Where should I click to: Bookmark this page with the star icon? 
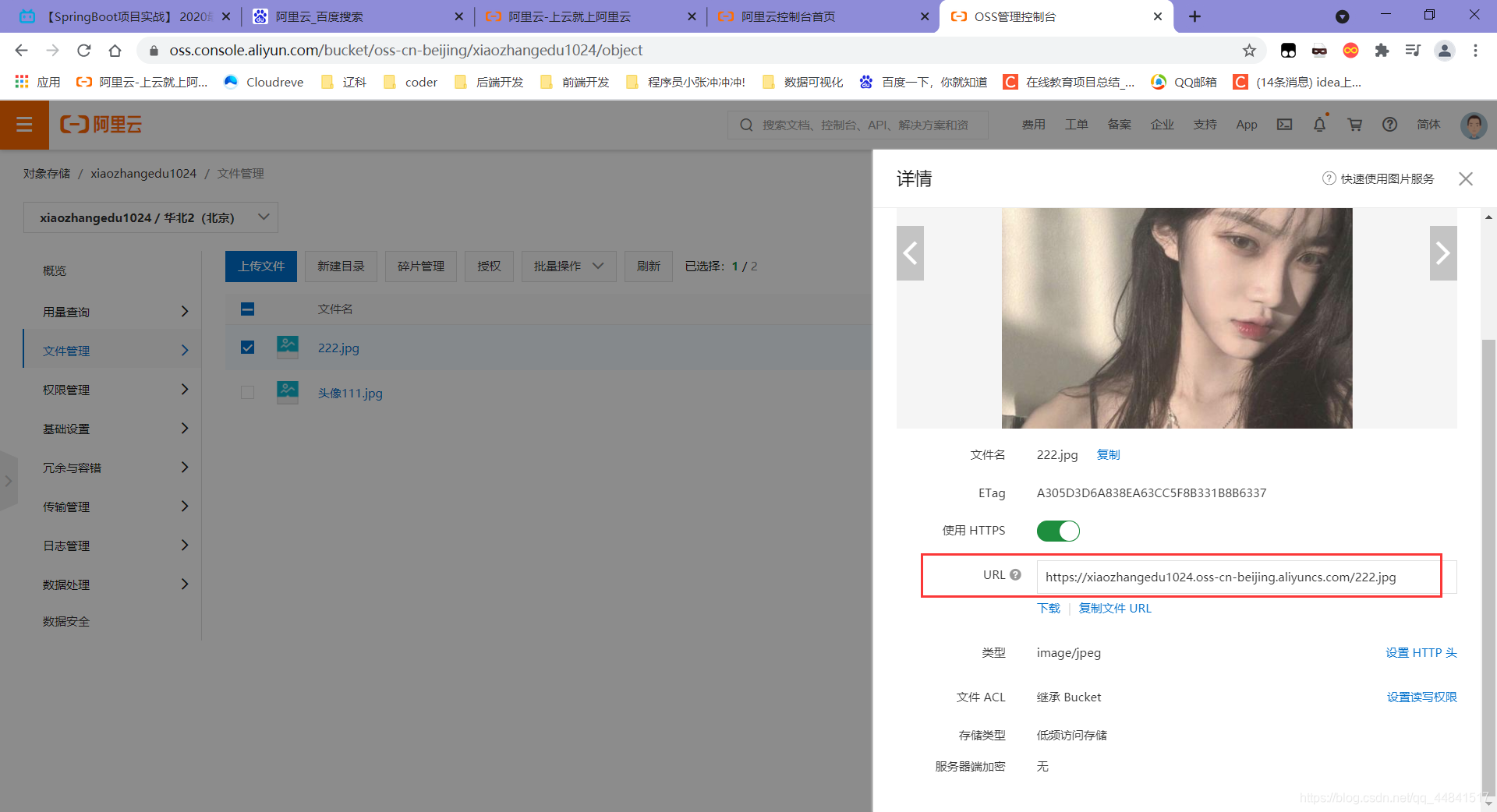tap(1249, 51)
